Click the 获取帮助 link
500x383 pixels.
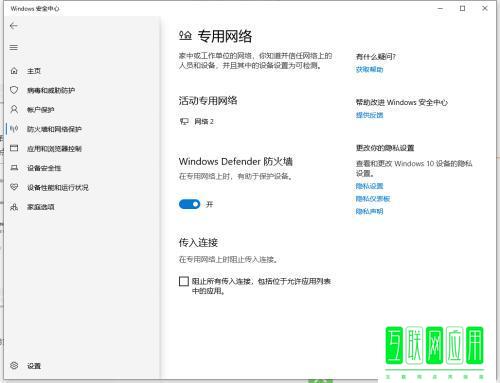(x=369, y=69)
